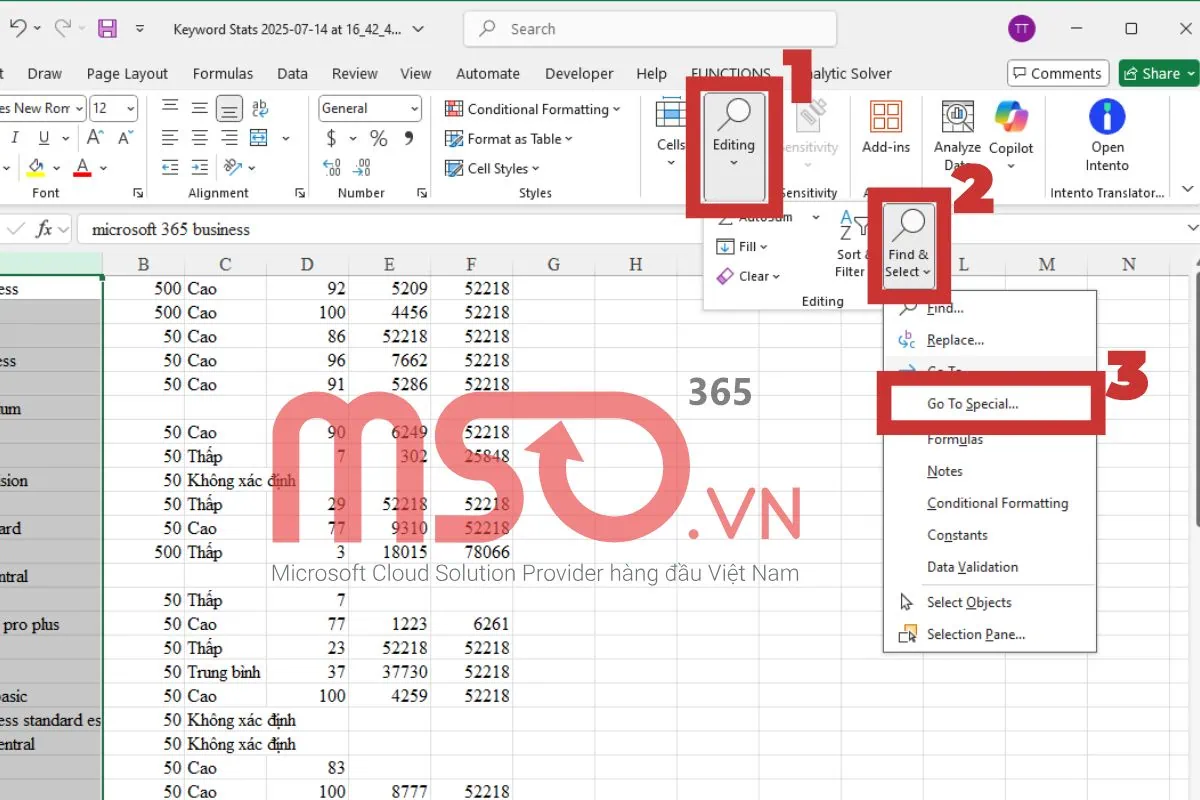Click the Increase Decimal icon
The height and width of the screenshot is (800, 1200).
pyautogui.click(x=333, y=168)
